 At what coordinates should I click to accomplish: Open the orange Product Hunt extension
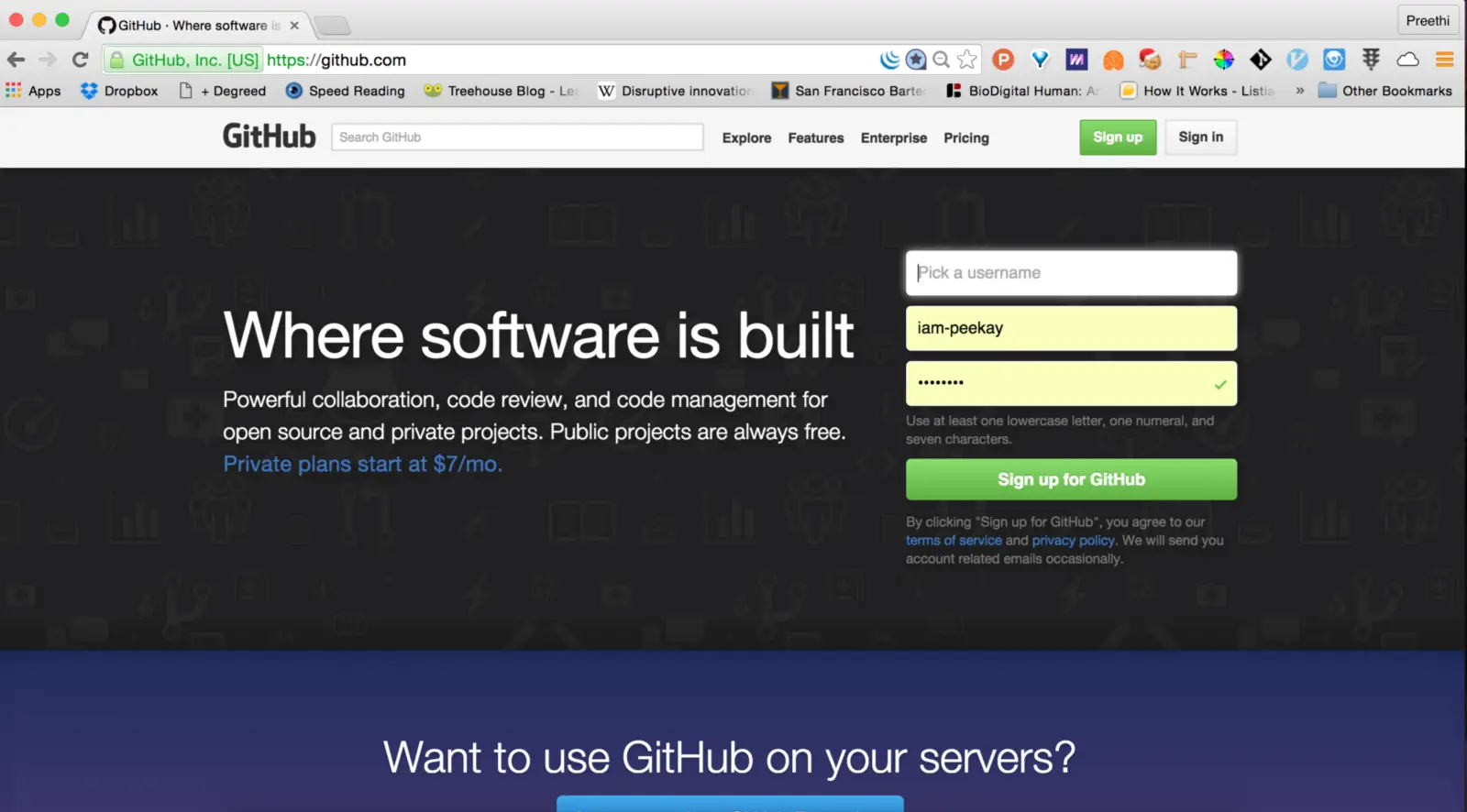(1003, 60)
